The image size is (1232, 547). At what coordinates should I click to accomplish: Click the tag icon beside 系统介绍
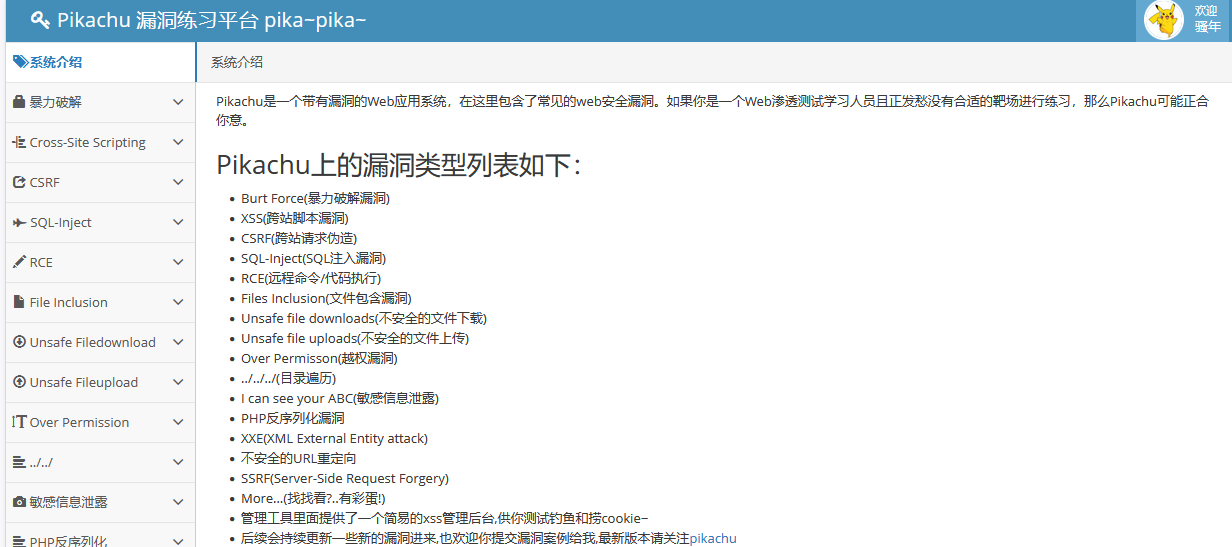pyautogui.click(x=20, y=62)
